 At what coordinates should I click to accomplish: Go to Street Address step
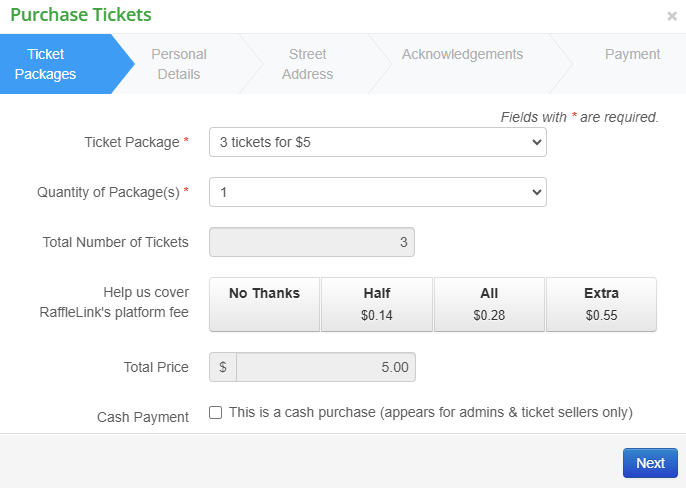click(307, 64)
